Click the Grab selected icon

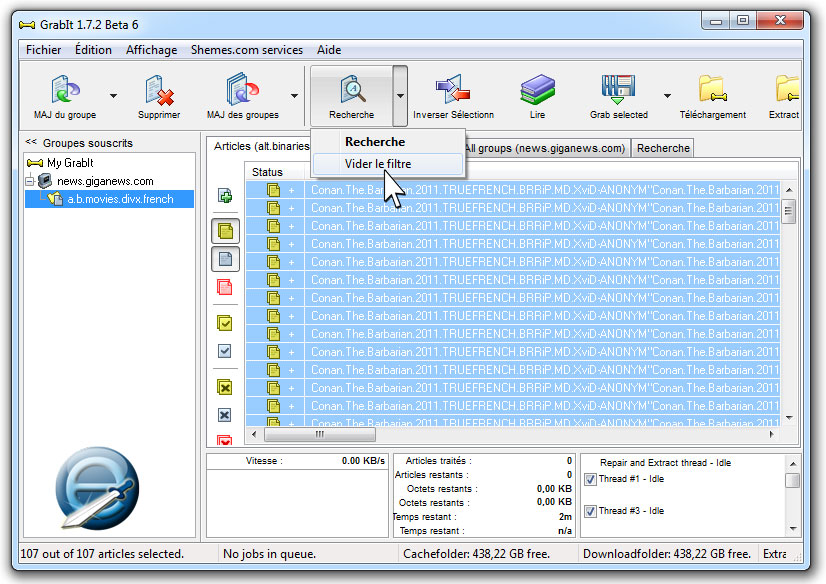618,88
